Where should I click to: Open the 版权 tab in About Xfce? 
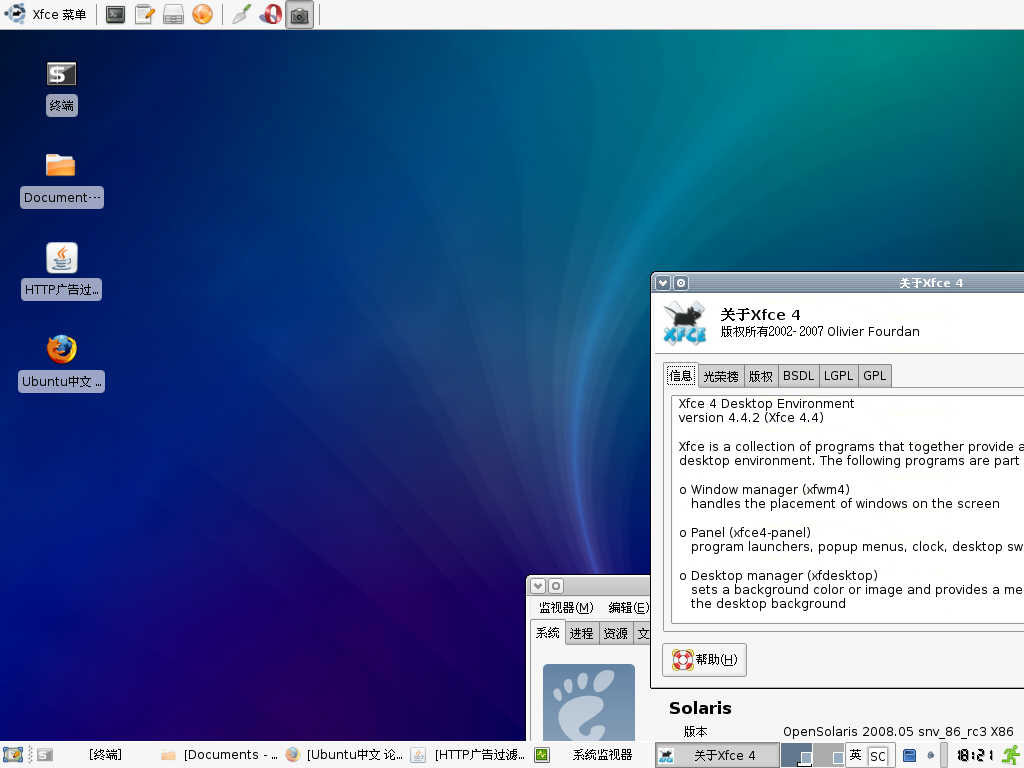[x=760, y=376]
